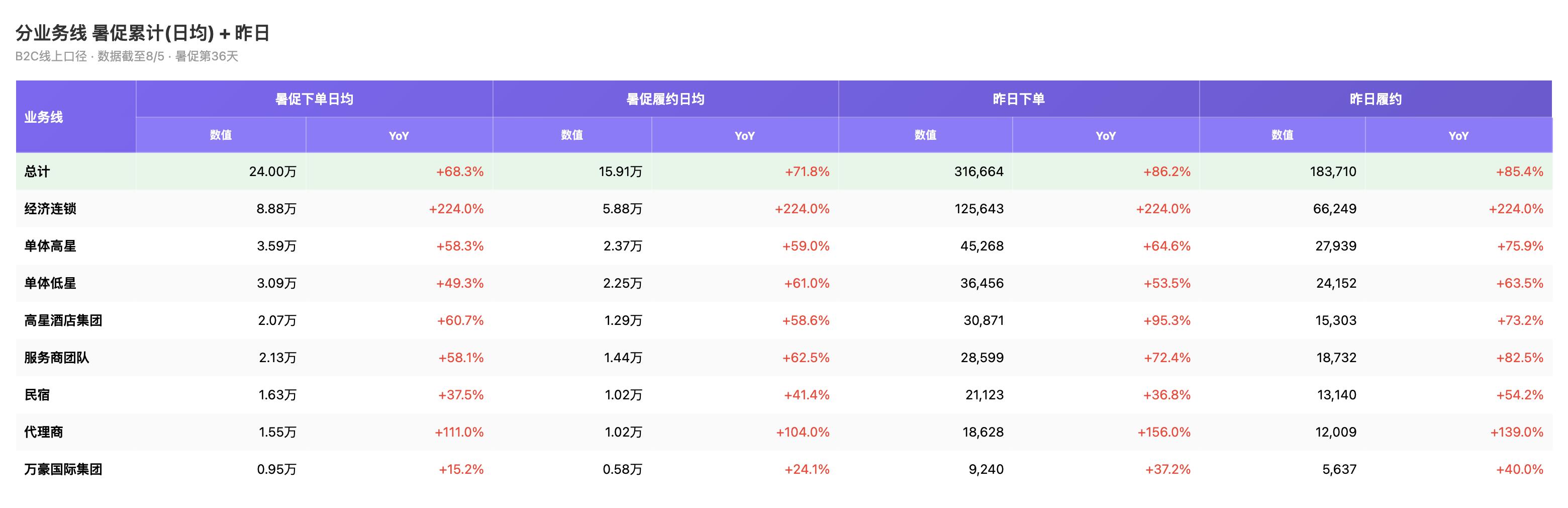Click the 昨日履约 group header
This screenshot has height=508, width=1568.
pyautogui.click(x=1376, y=99)
